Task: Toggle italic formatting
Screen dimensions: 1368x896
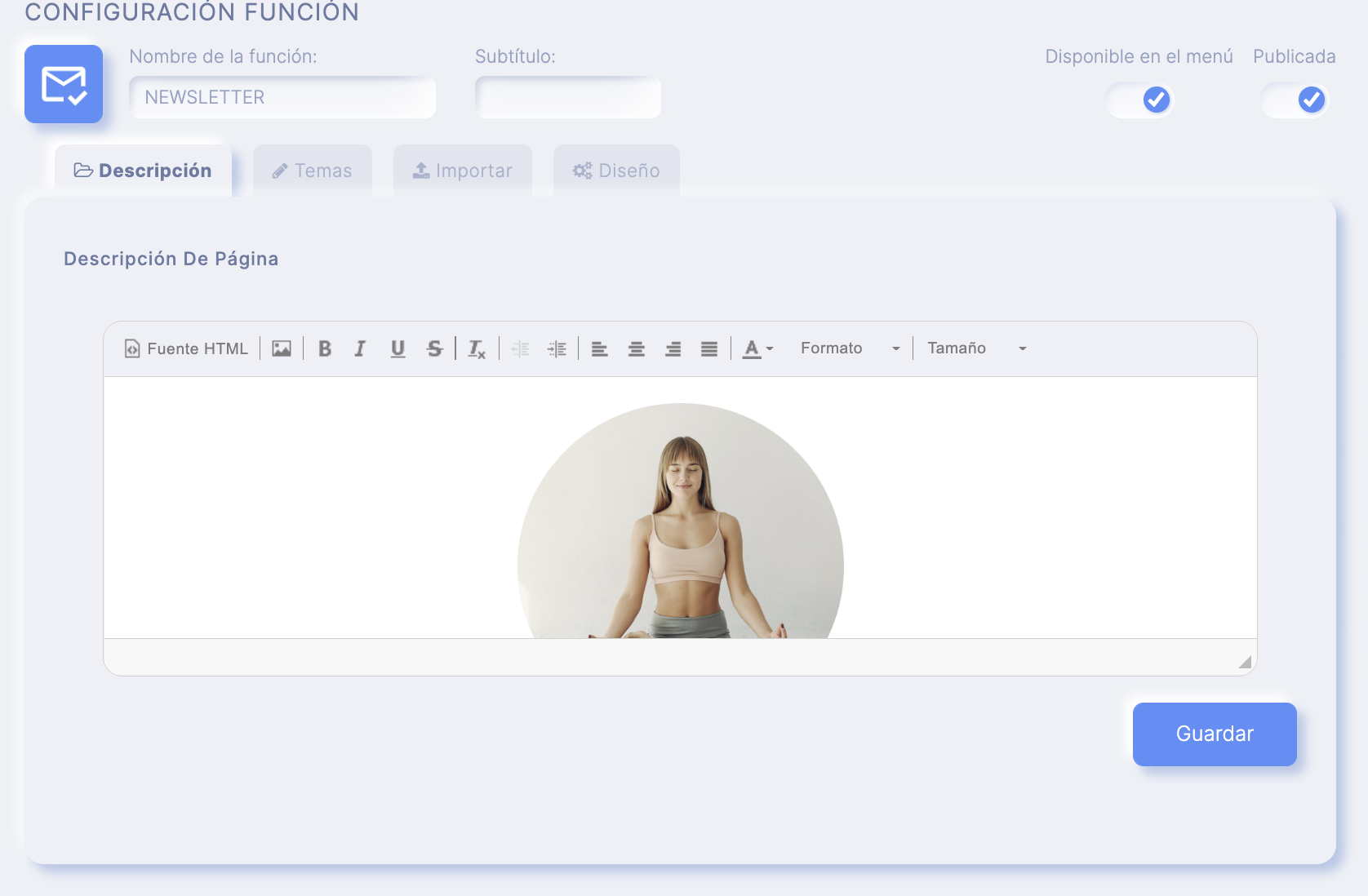Action: [360, 348]
